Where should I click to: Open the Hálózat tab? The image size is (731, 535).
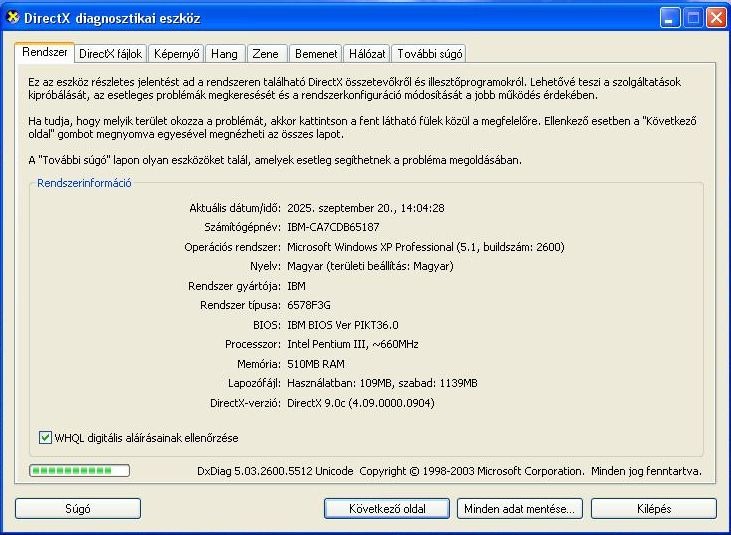(x=367, y=54)
